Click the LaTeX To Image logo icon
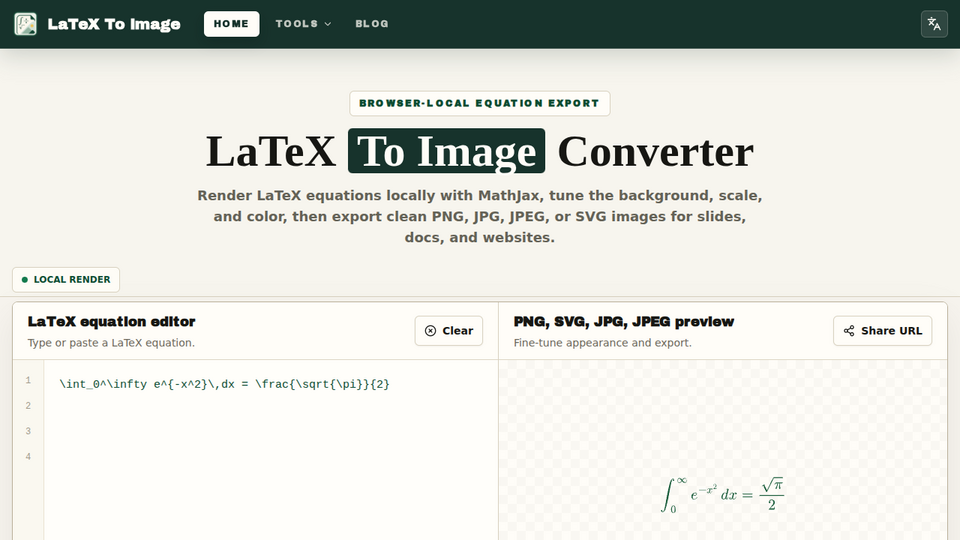The width and height of the screenshot is (960, 540). [x=25, y=24]
